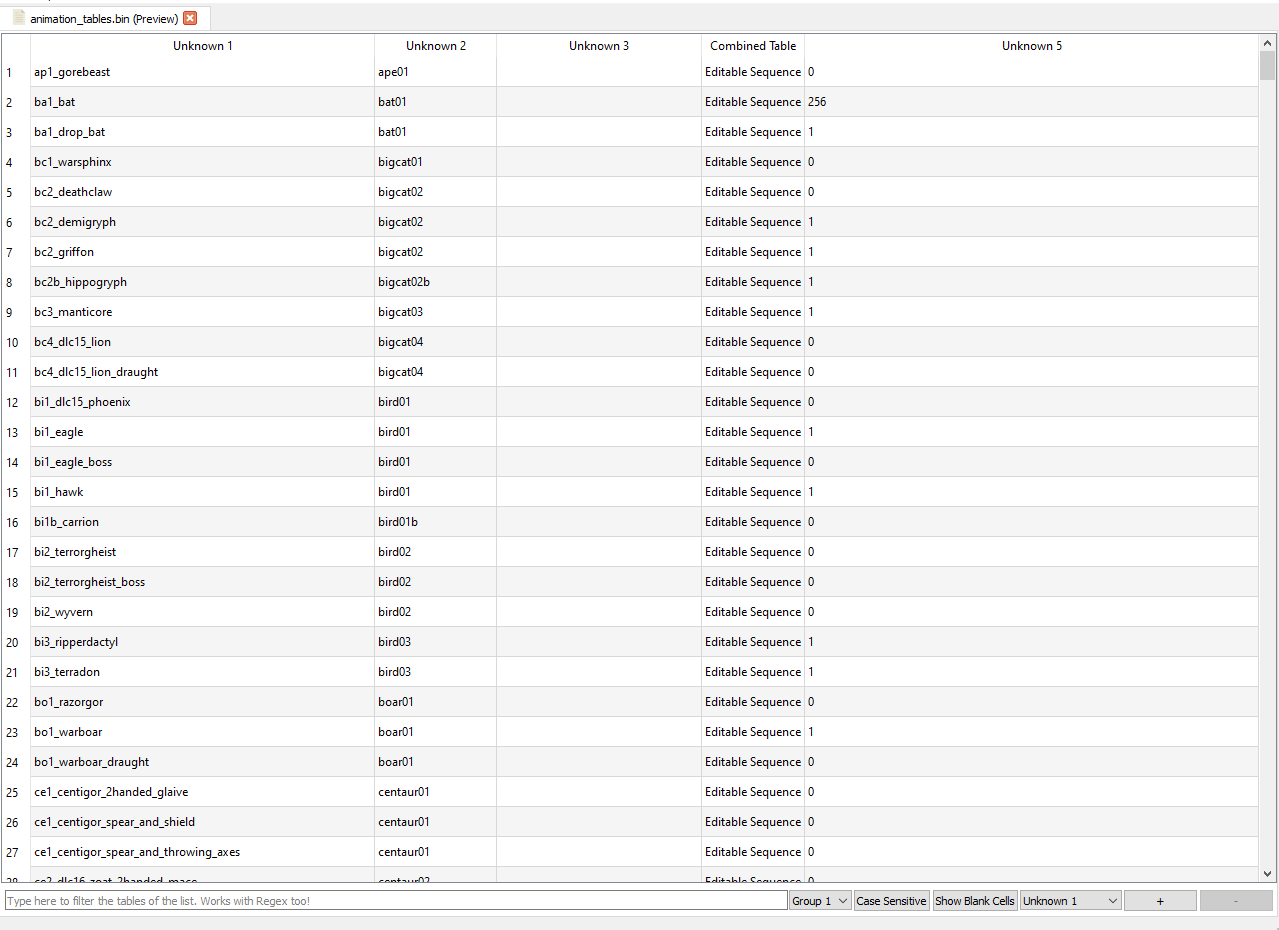Select cell bc2_griffon

click(x=203, y=252)
